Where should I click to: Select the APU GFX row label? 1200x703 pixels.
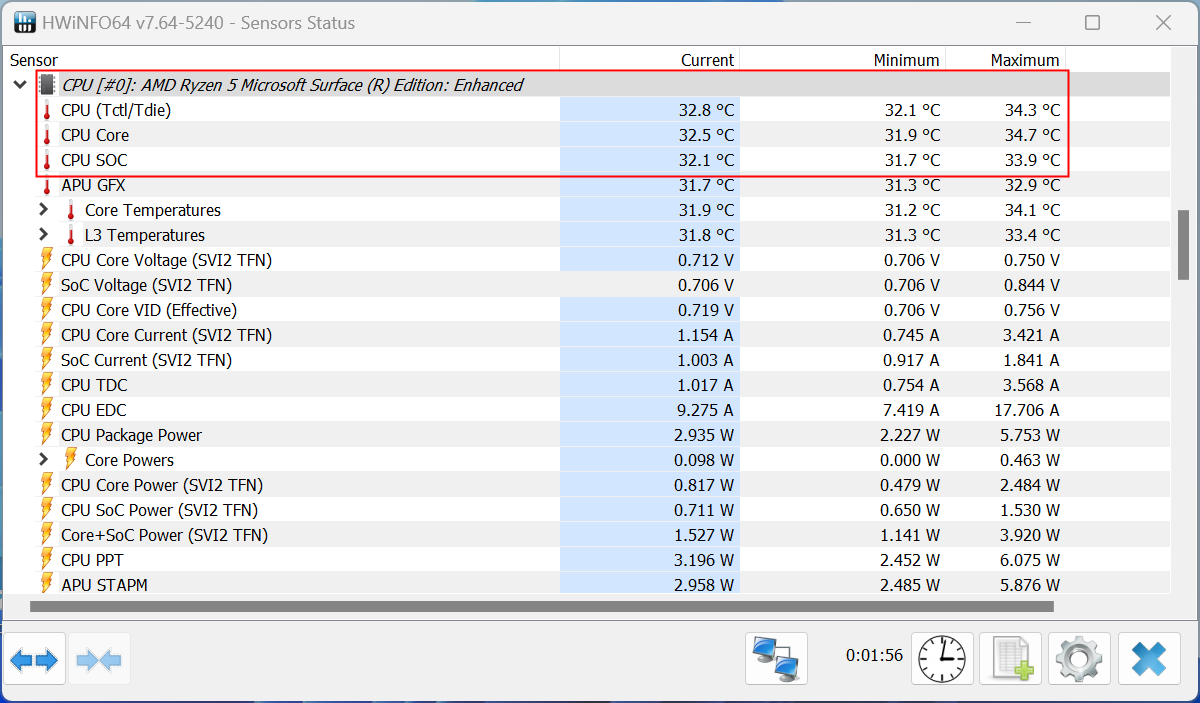[93, 185]
